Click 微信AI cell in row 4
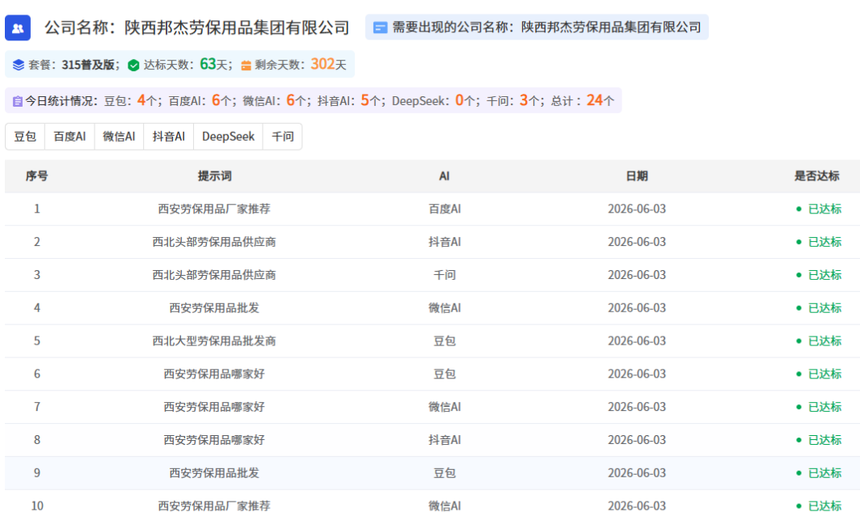Viewport: 860px width, 512px height. (445, 308)
